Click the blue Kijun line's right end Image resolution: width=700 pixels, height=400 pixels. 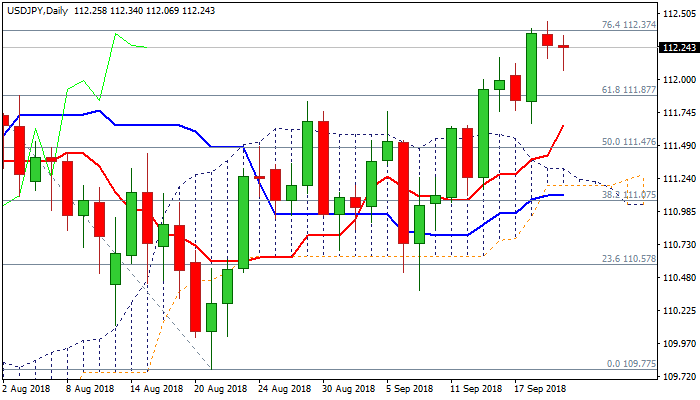click(562, 195)
